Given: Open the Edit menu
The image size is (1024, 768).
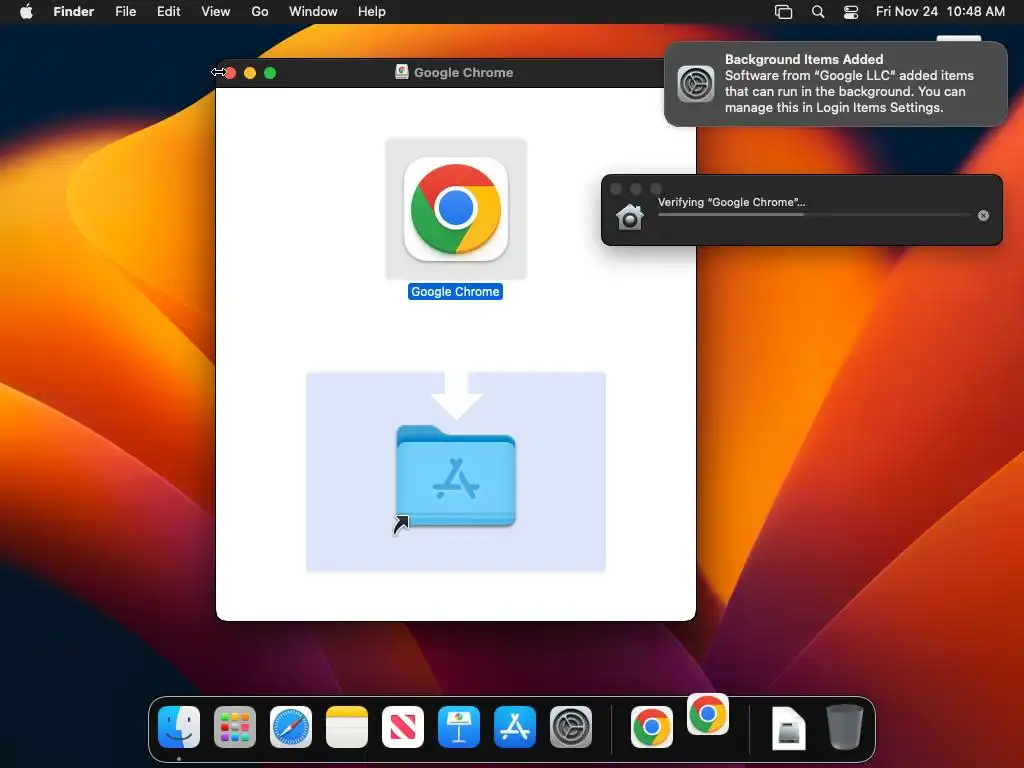Looking at the screenshot, I should 168,12.
